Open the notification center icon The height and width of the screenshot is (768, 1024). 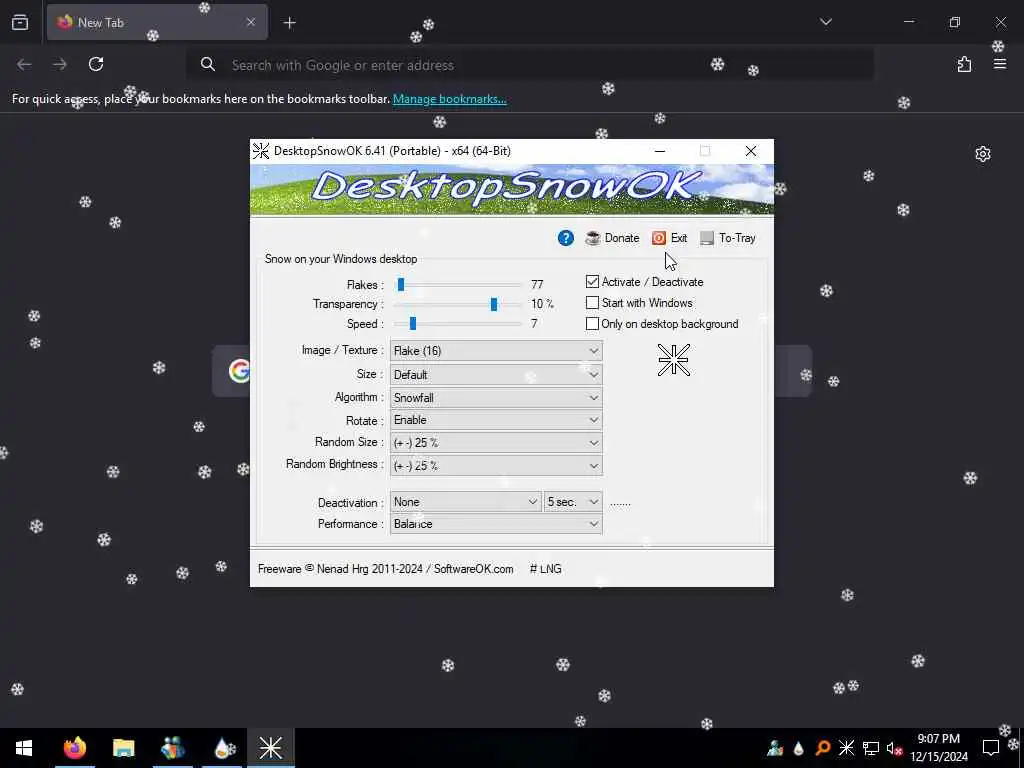point(991,748)
